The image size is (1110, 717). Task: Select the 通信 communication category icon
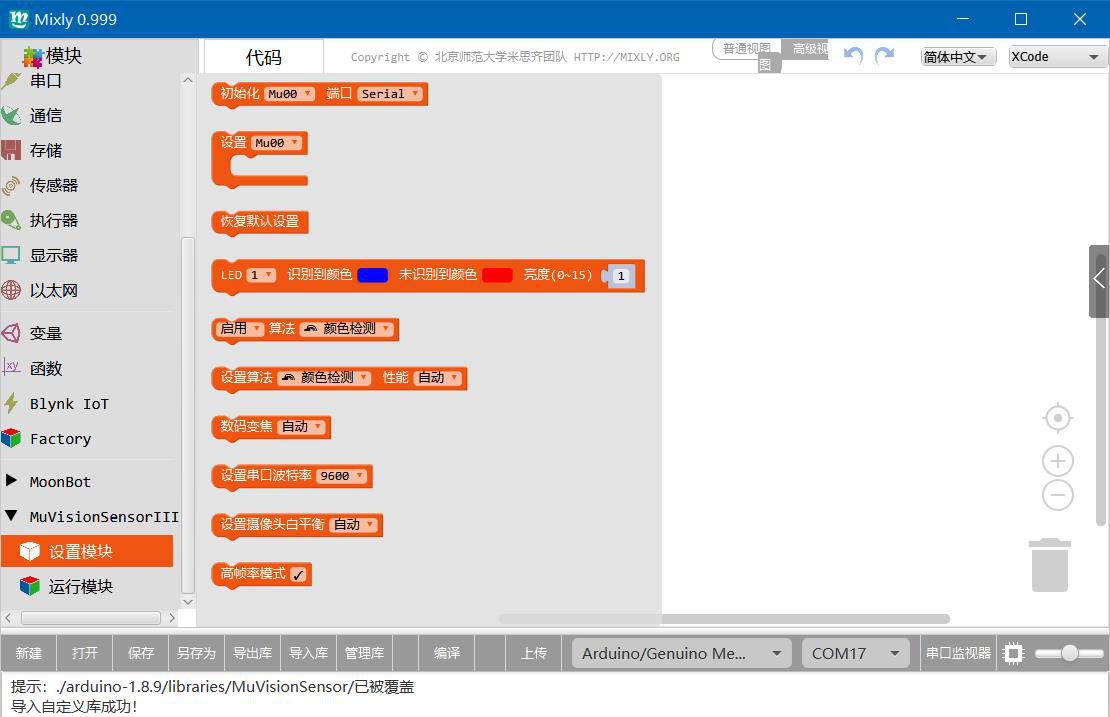(11, 115)
